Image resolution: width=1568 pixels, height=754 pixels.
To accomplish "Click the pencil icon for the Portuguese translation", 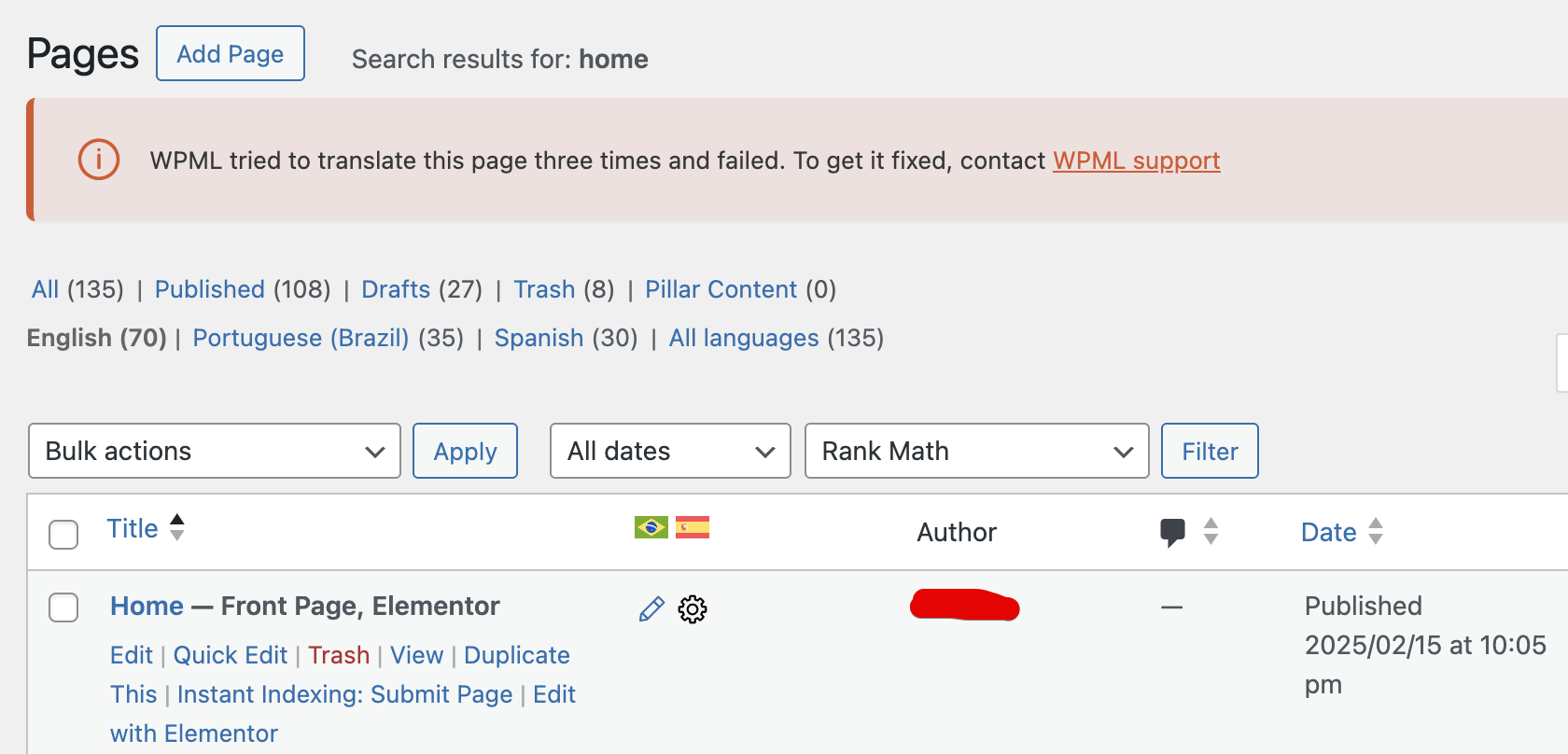I will [x=651, y=609].
